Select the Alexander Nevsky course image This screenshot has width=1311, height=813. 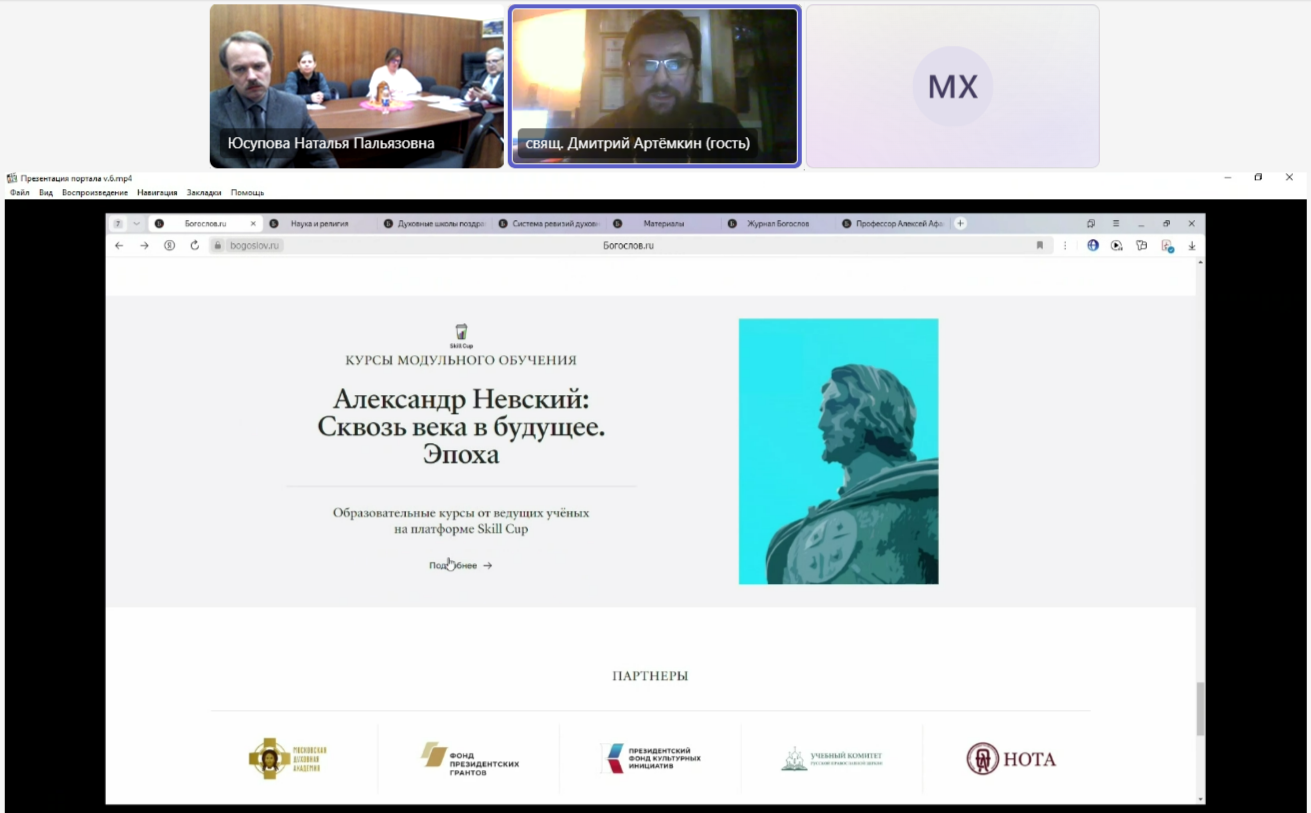pyautogui.click(x=838, y=451)
